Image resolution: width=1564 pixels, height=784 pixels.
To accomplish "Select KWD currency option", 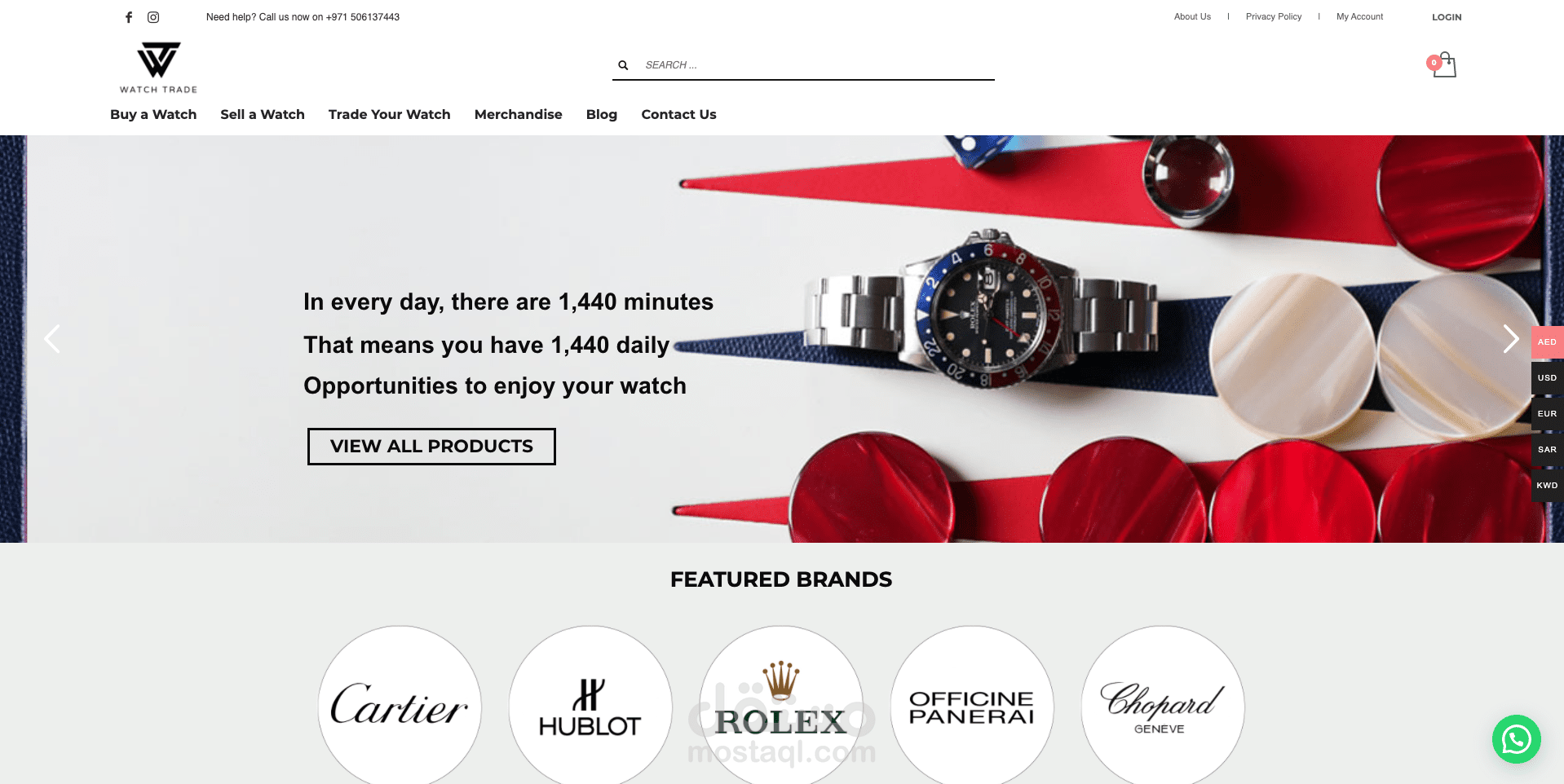I will pos(1547,486).
